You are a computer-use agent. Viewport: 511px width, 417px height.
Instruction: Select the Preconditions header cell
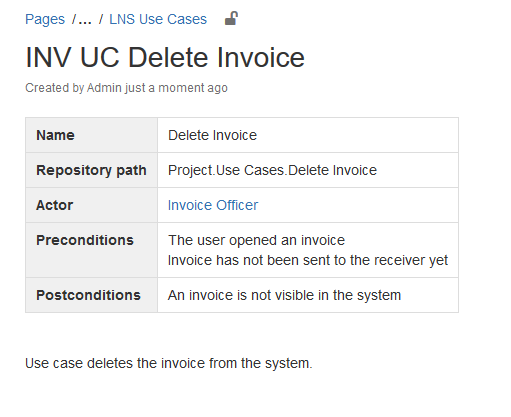91,250
